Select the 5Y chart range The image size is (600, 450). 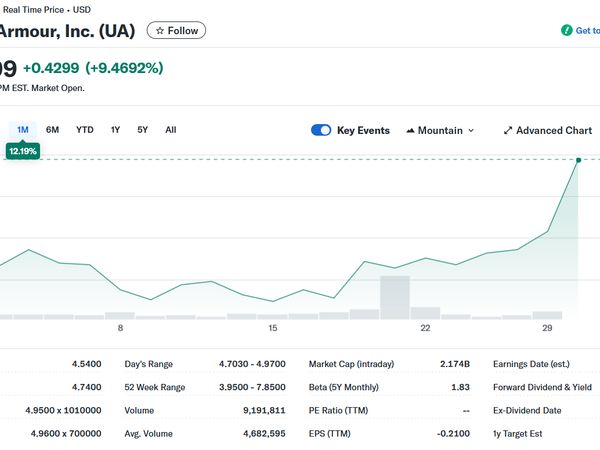tap(143, 130)
